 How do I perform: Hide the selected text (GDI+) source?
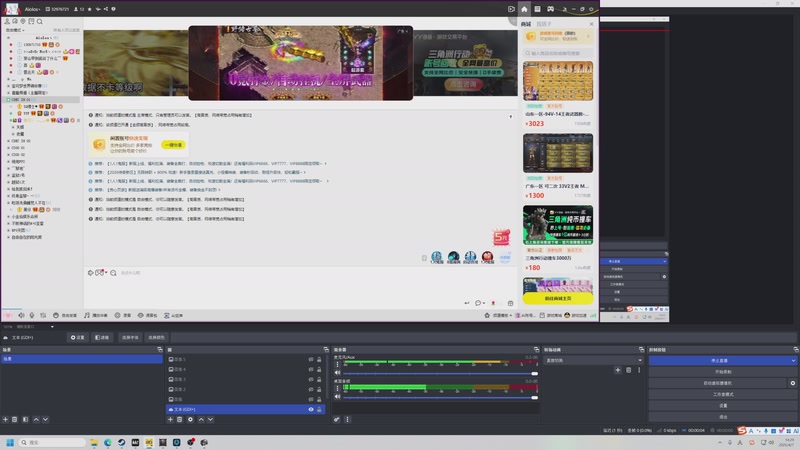pos(311,409)
